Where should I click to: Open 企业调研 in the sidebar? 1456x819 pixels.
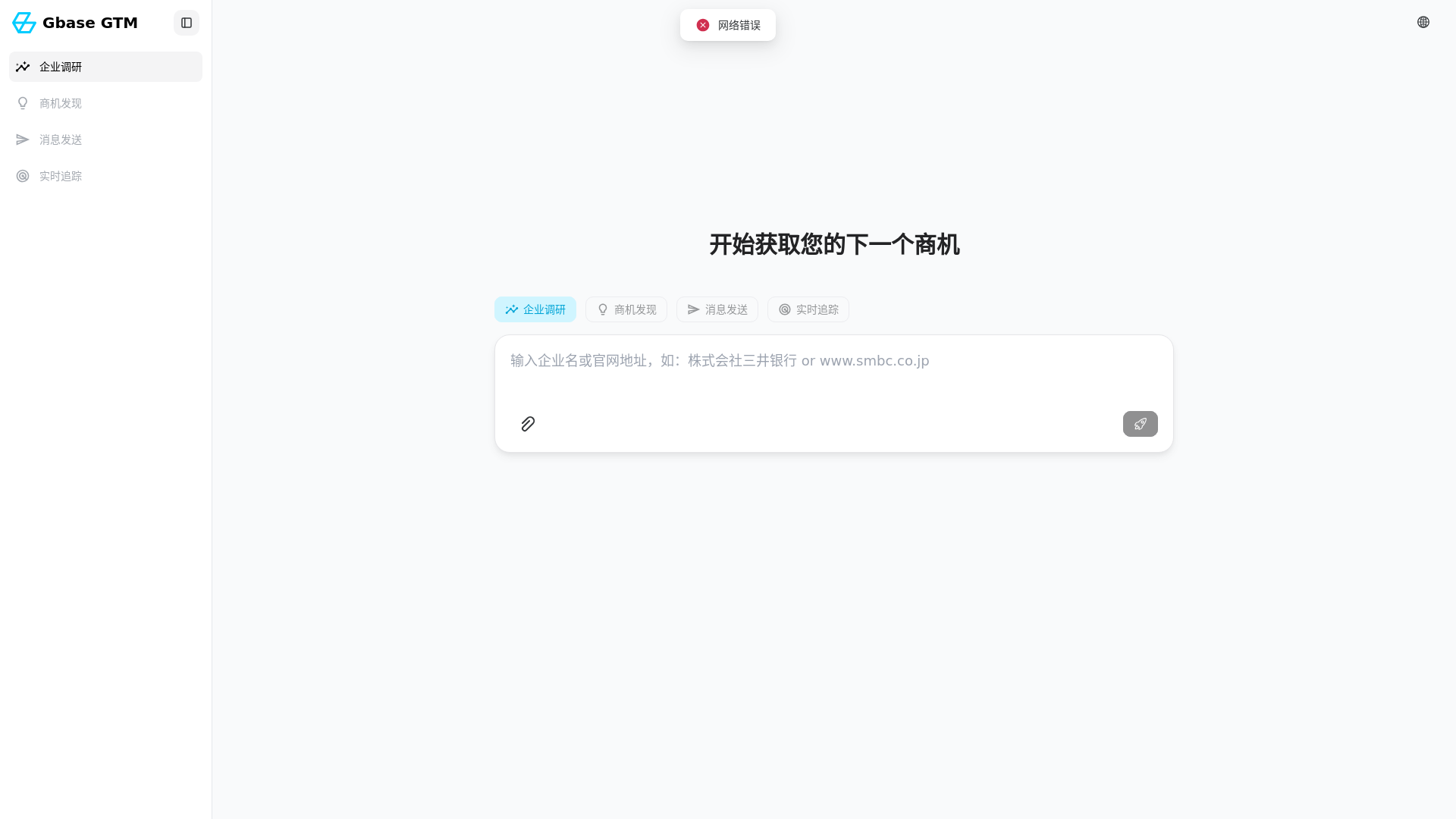point(105,67)
